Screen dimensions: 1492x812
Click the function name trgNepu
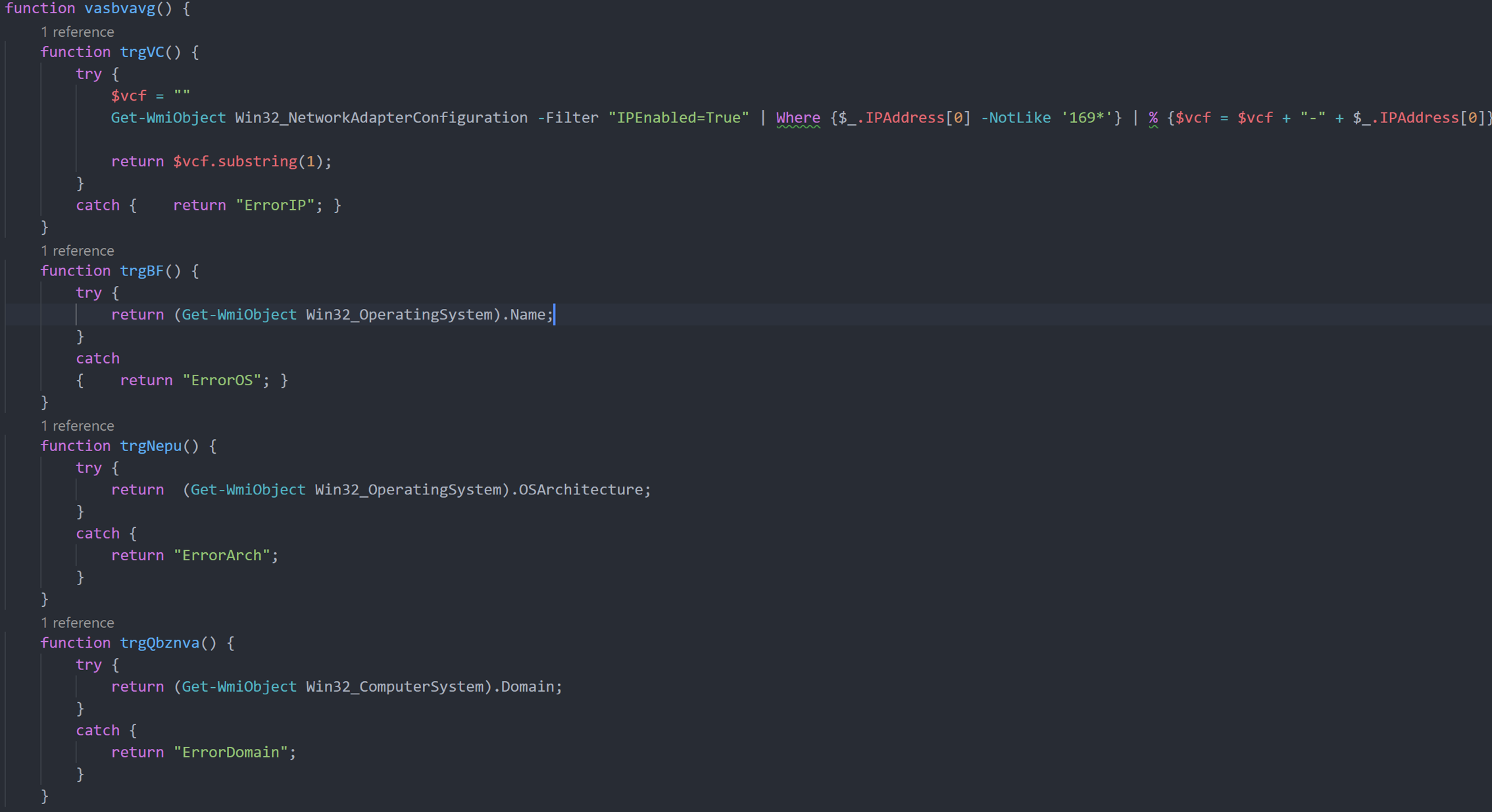tap(151, 446)
